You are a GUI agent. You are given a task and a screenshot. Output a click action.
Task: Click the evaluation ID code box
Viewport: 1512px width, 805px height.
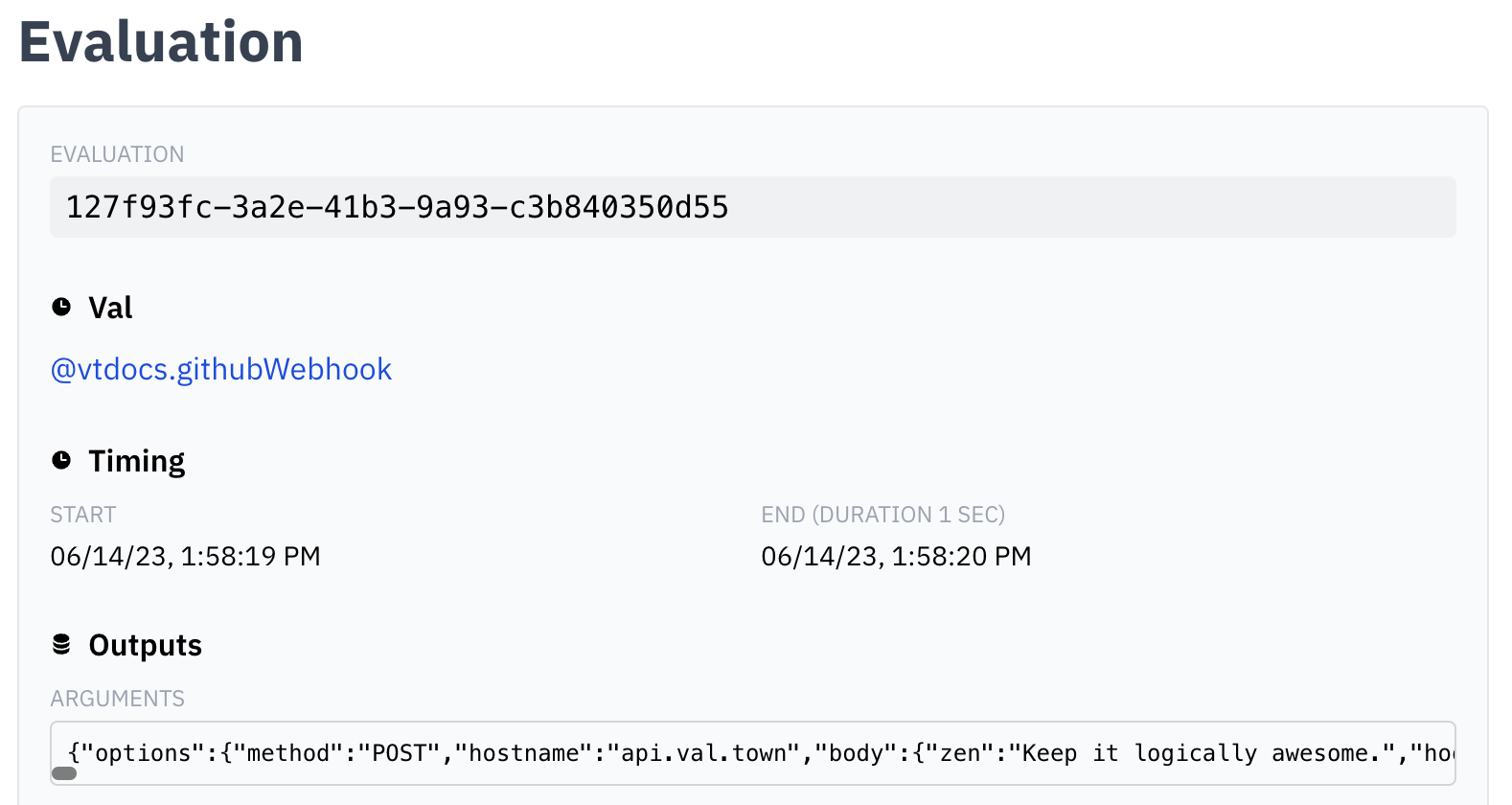pyautogui.click(x=753, y=207)
